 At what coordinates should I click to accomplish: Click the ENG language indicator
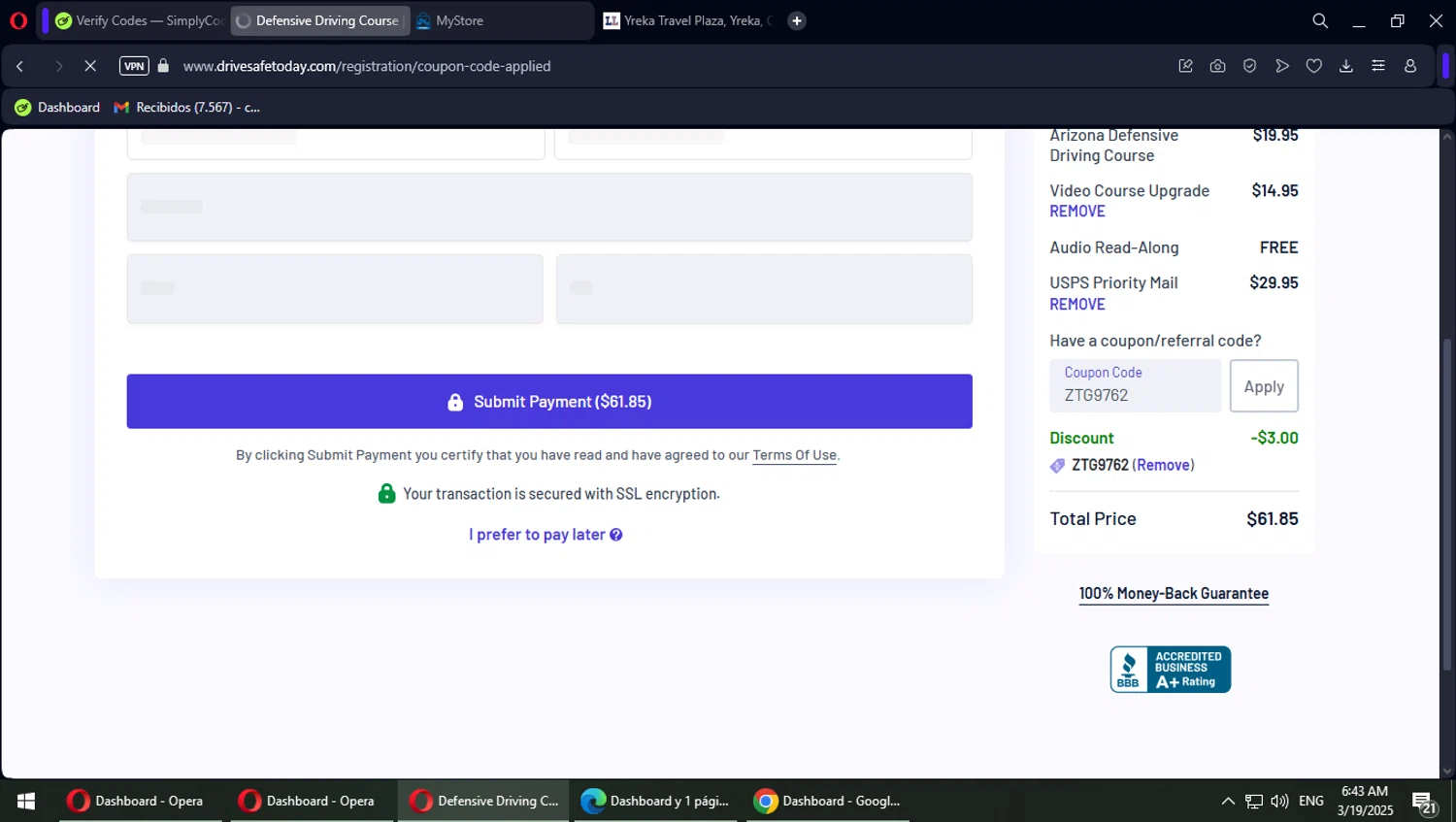1311,801
